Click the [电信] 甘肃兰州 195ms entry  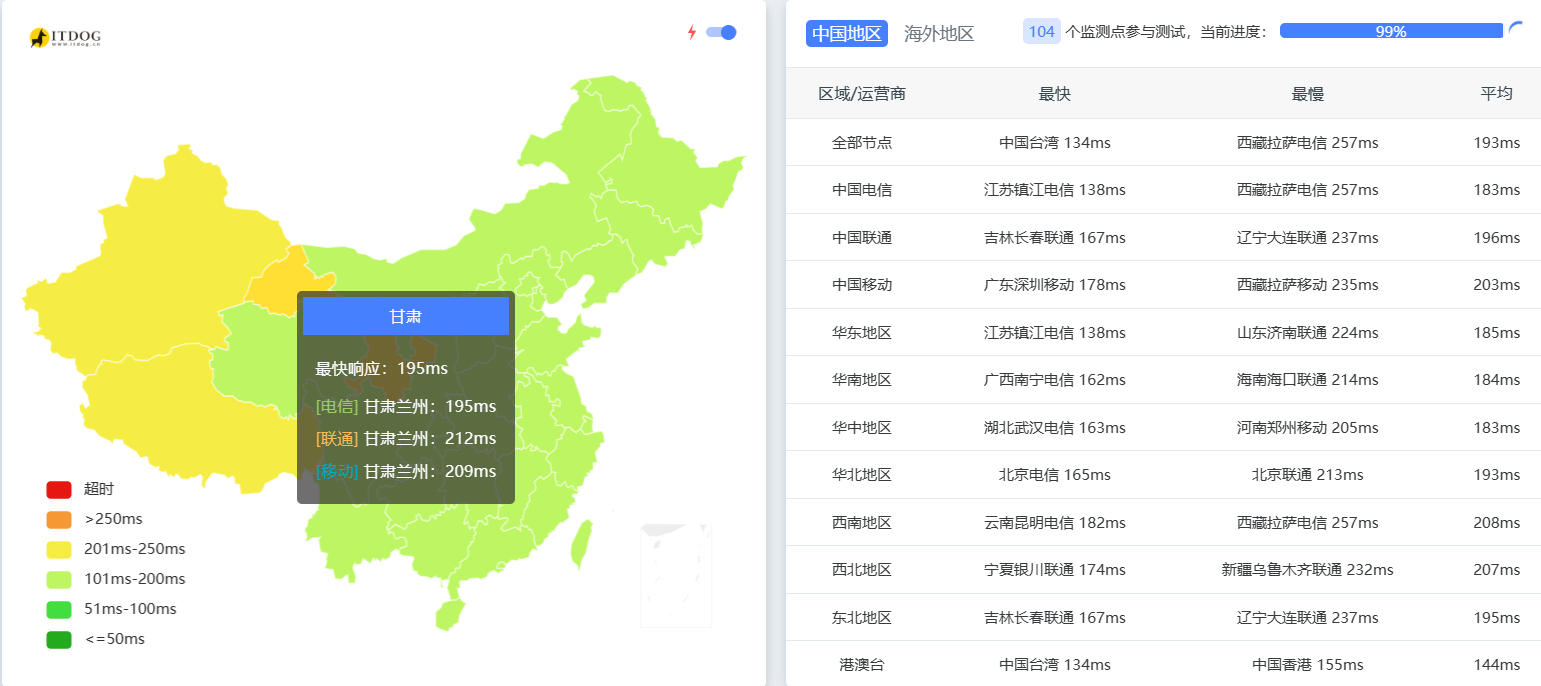405,406
